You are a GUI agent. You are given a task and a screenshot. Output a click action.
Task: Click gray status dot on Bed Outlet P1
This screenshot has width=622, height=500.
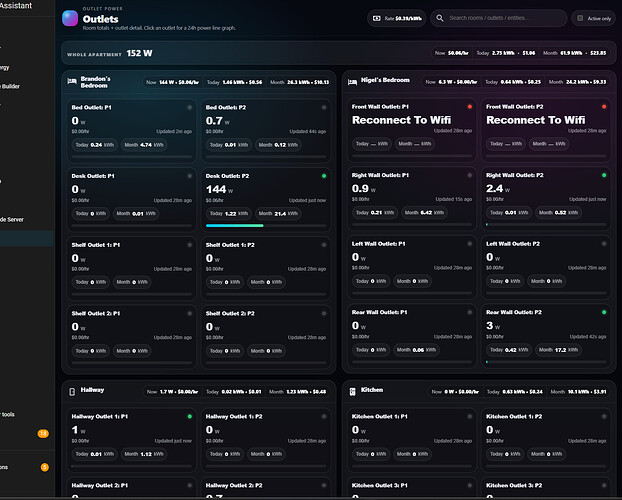190,107
